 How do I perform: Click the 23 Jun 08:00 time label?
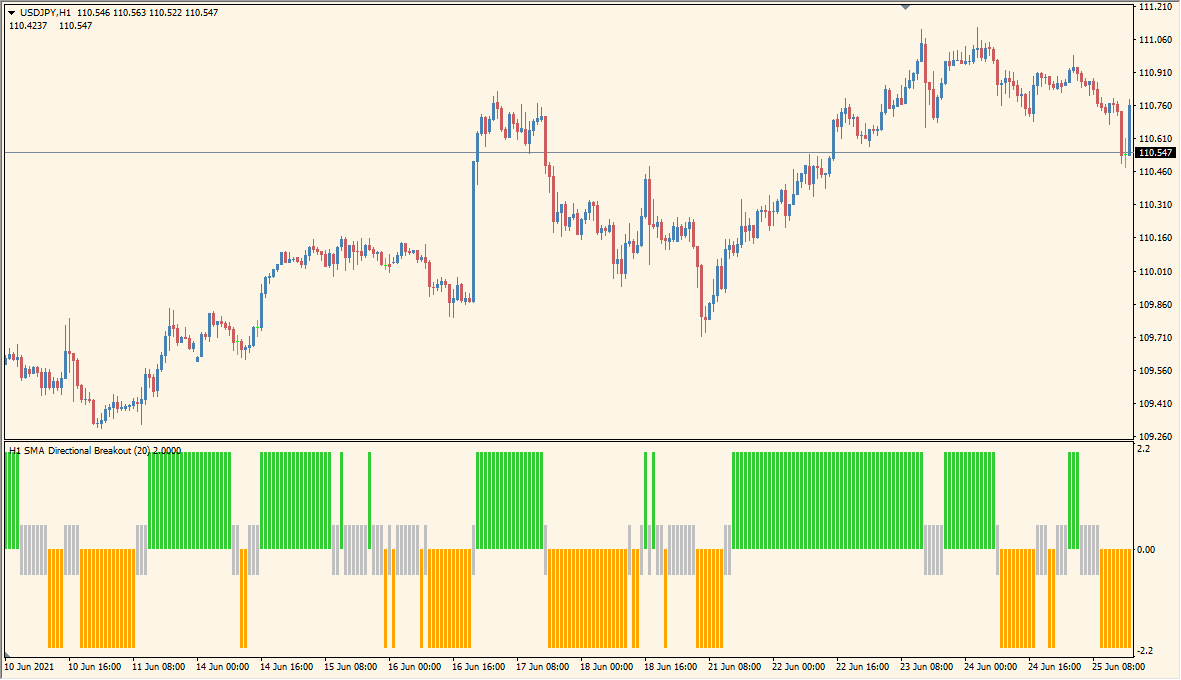[926, 666]
